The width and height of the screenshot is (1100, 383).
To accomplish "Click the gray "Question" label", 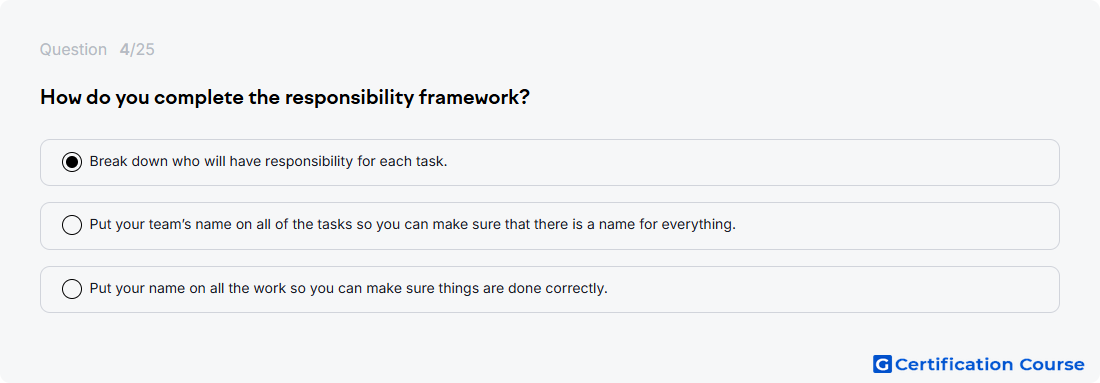I will 73,50.
